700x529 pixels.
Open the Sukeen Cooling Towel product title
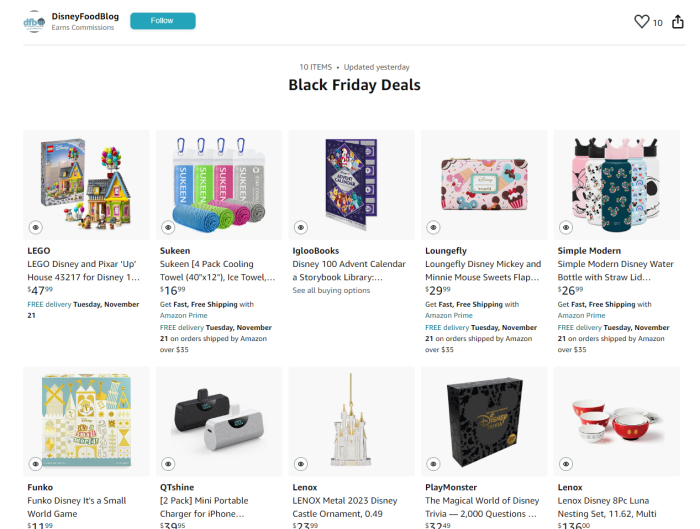tap(217, 270)
